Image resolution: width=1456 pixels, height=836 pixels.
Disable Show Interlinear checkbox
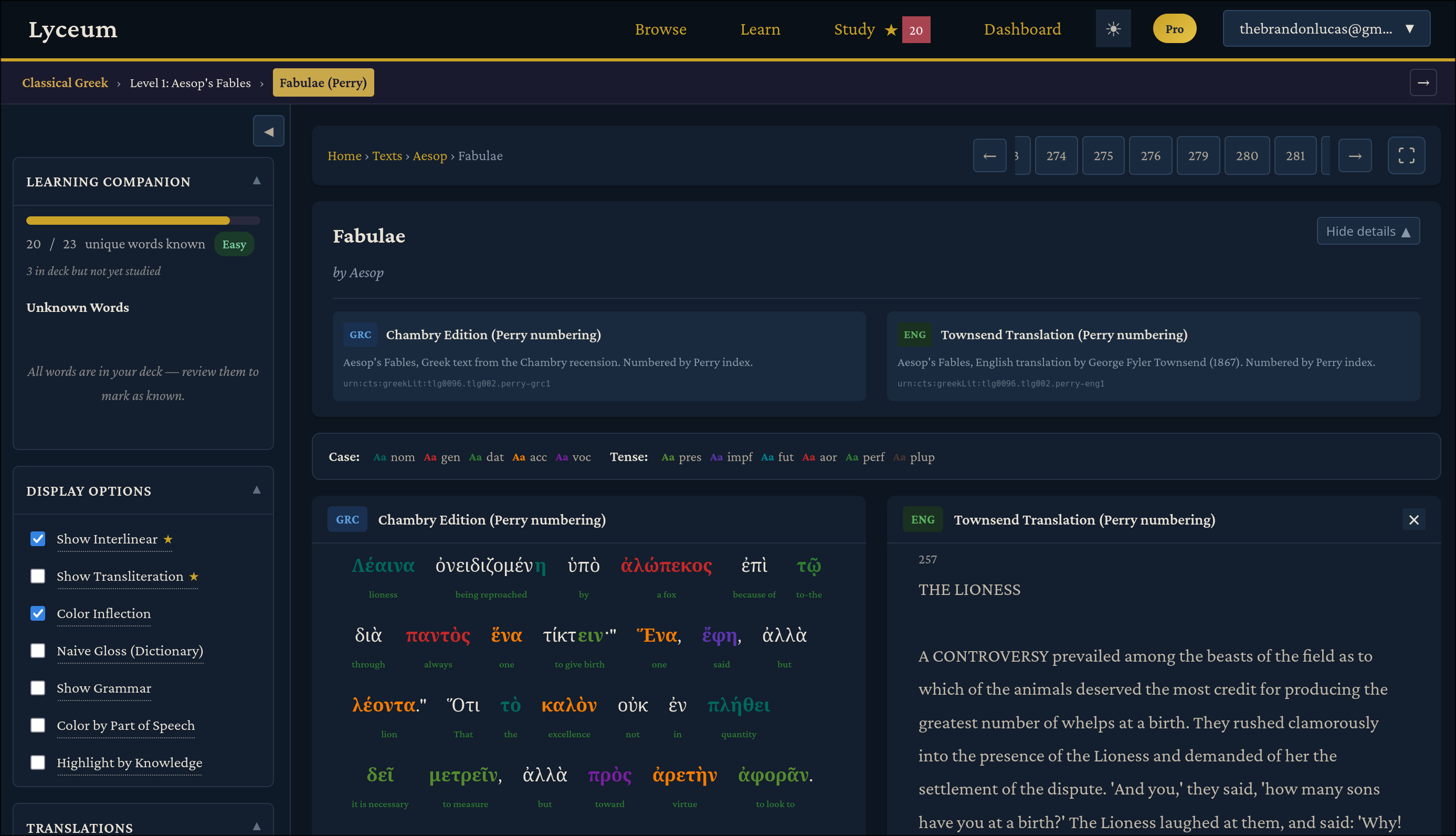[38, 539]
